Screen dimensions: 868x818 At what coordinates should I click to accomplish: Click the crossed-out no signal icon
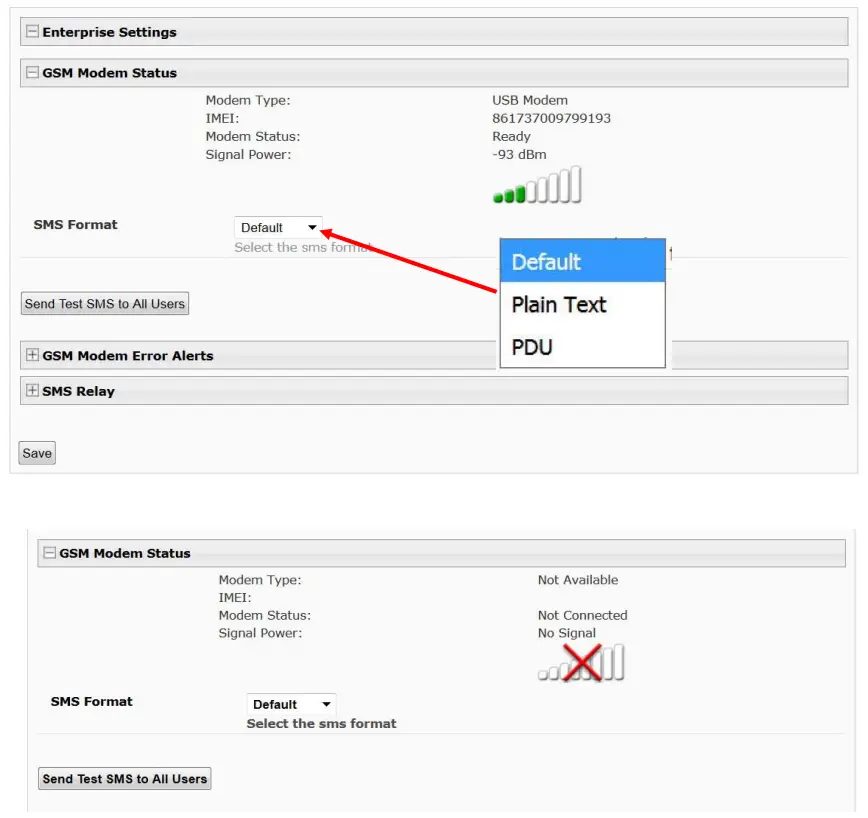(581, 663)
